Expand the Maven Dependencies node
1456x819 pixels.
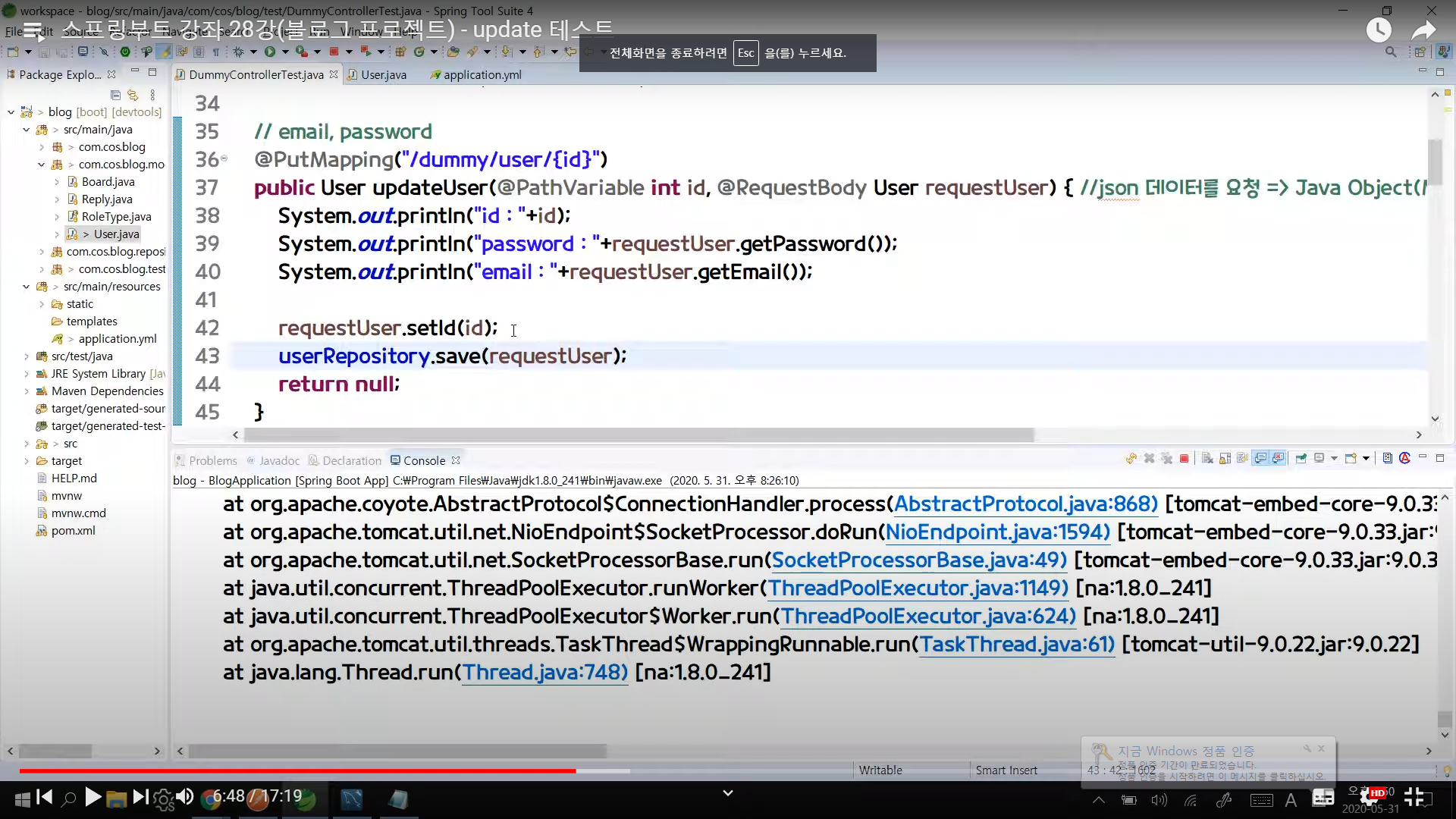27,391
